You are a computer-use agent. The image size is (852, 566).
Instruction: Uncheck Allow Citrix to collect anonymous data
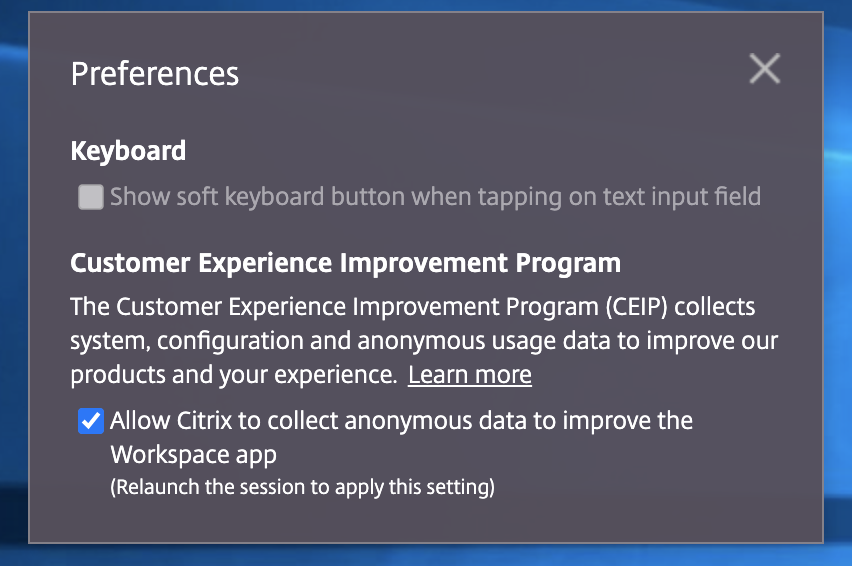[x=91, y=421]
